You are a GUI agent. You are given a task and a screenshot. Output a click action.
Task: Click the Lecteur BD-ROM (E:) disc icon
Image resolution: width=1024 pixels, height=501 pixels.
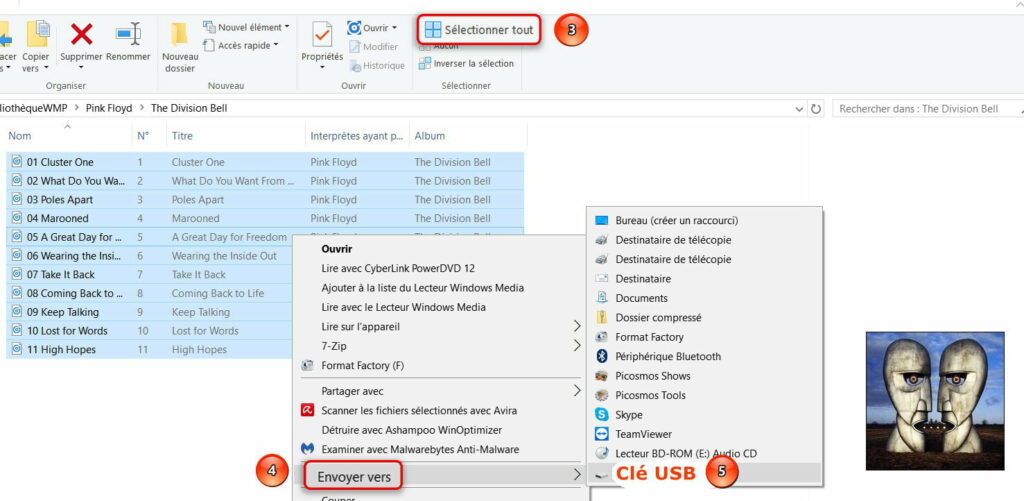pos(601,453)
